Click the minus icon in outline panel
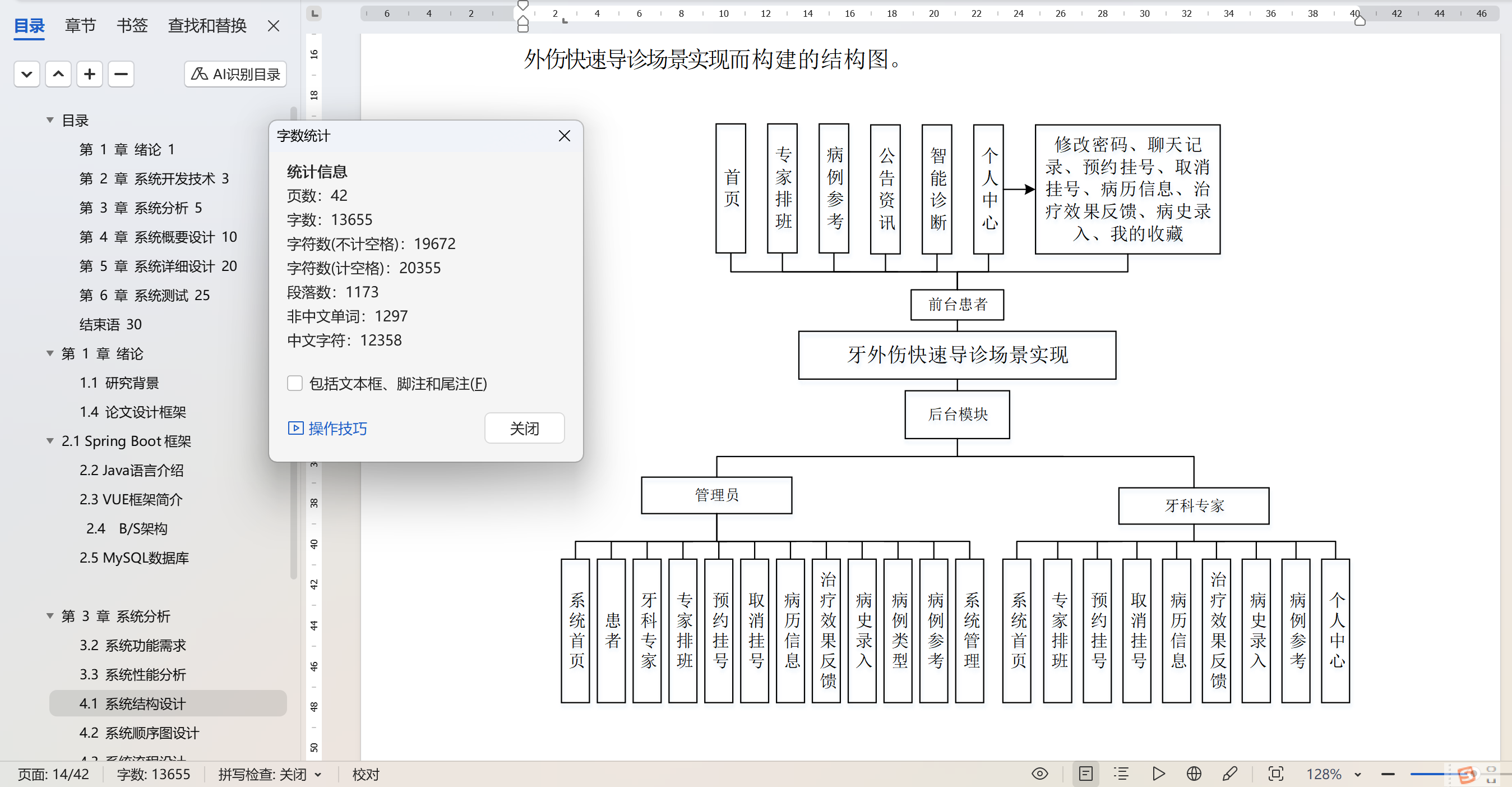Image resolution: width=1512 pixels, height=787 pixels. click(x=121, y=74)
